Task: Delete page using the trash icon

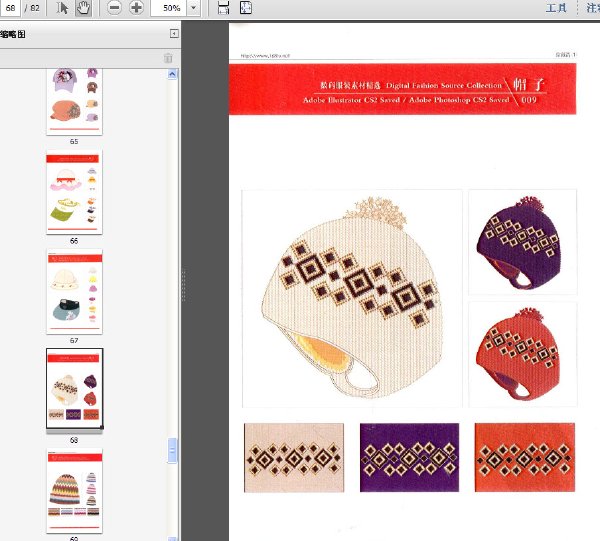Action: point(168,58)
